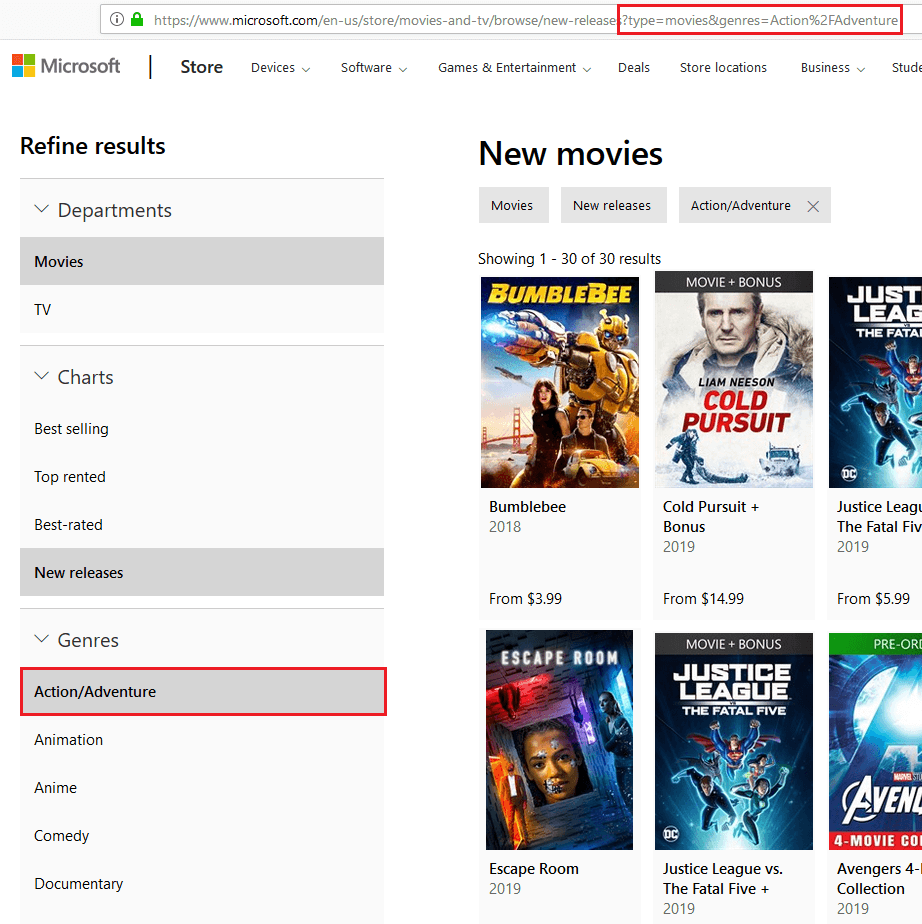Filter by Best selling chart
Image resolution: width=922 pixels, height=924 pixels.
tap(71, 429)
